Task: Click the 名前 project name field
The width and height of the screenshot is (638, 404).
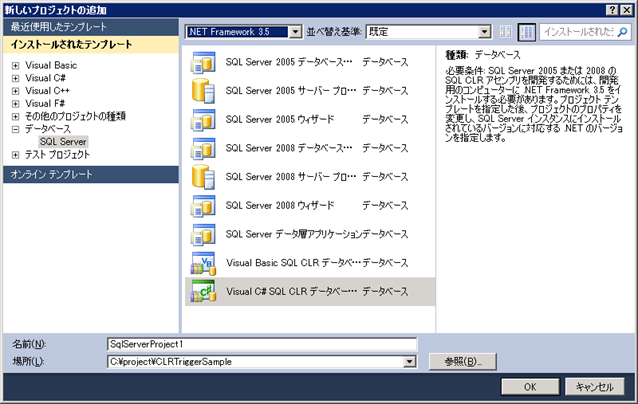Action: pos(262,344)
